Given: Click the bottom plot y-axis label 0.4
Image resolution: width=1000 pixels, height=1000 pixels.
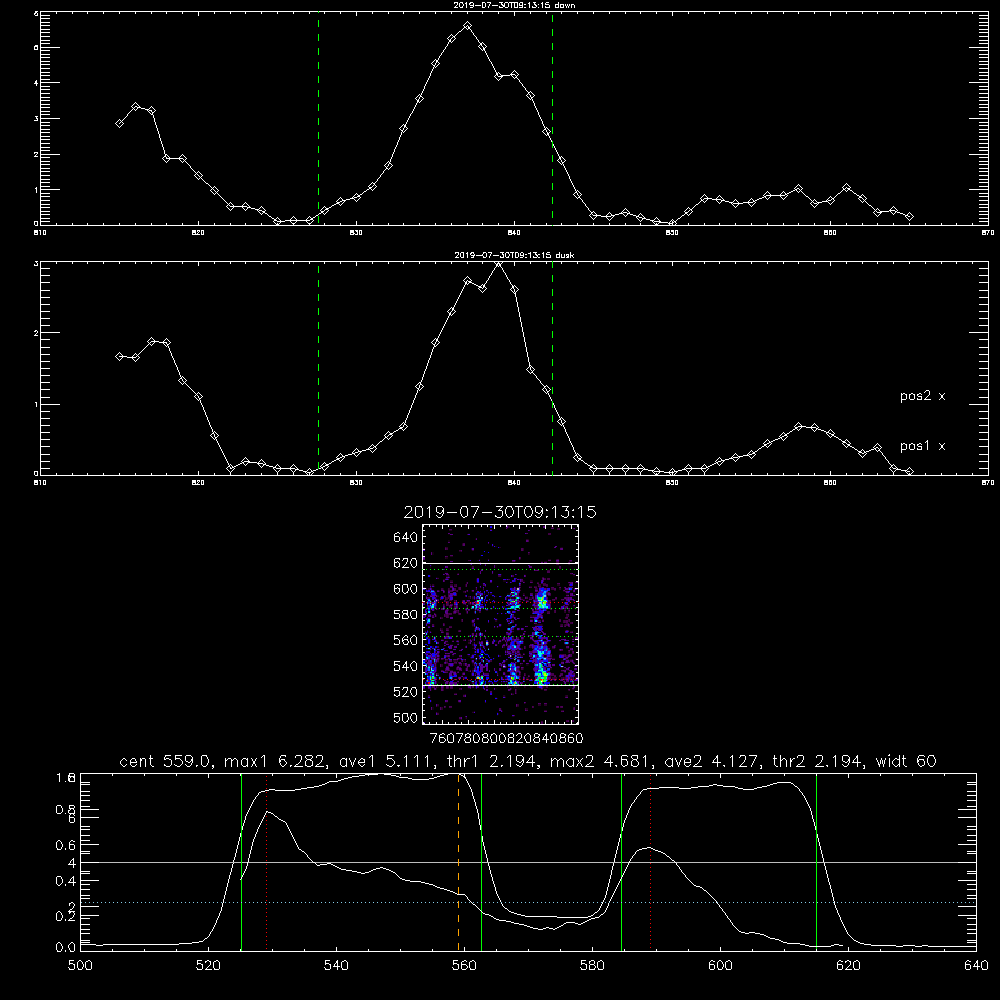Looking at the screenshot, I should (x=66, y=881).
